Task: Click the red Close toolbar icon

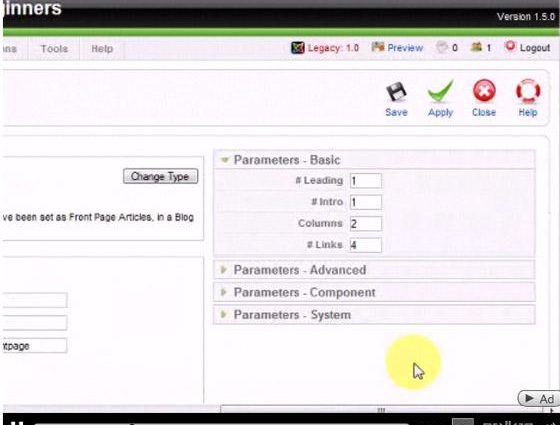Action: pyautogui.click(x=484, y=91)
